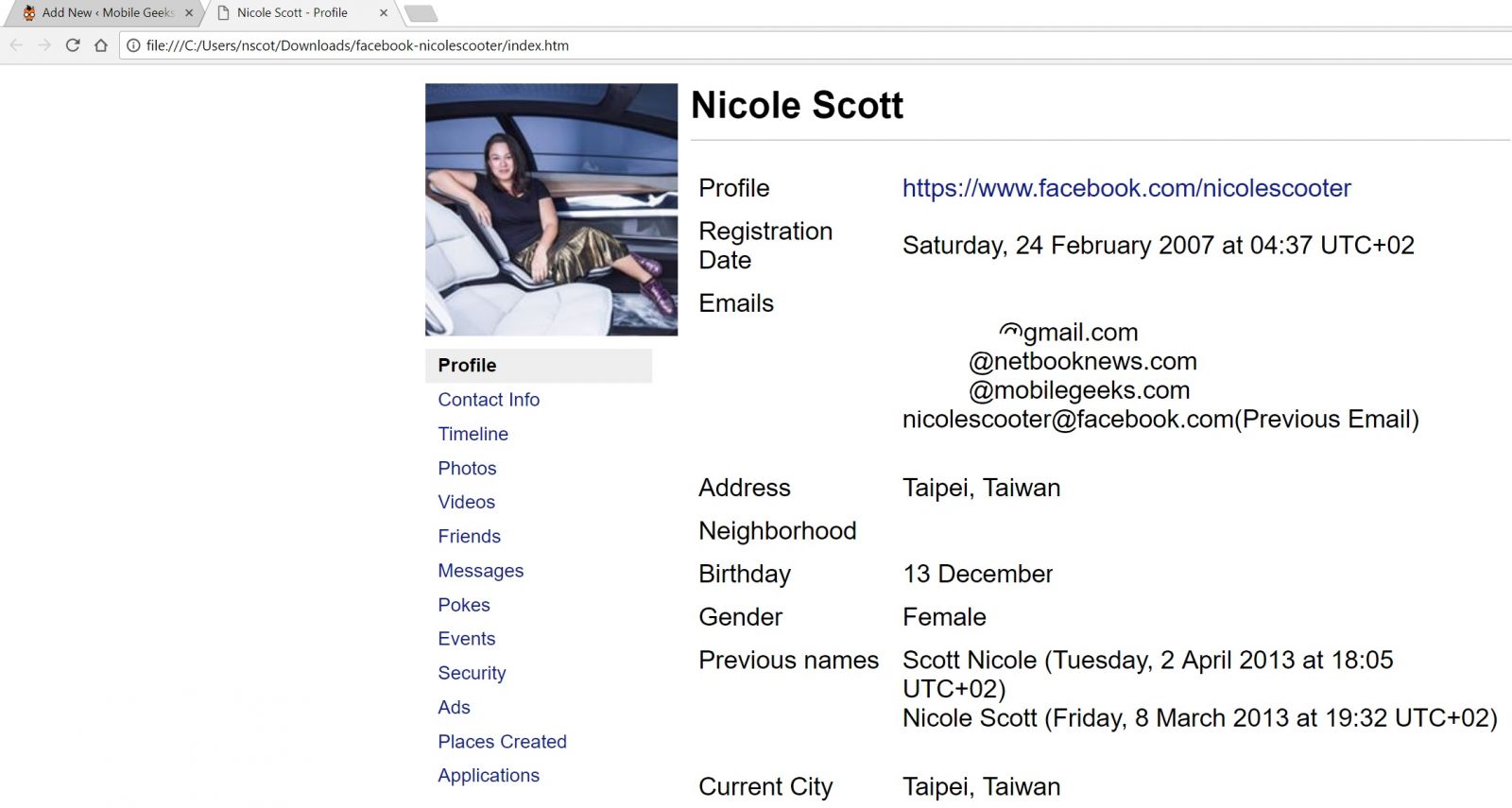The width and height of the screenshot is (1512, 808).
Task: Click the Emails label
Action: pos(736,303)
